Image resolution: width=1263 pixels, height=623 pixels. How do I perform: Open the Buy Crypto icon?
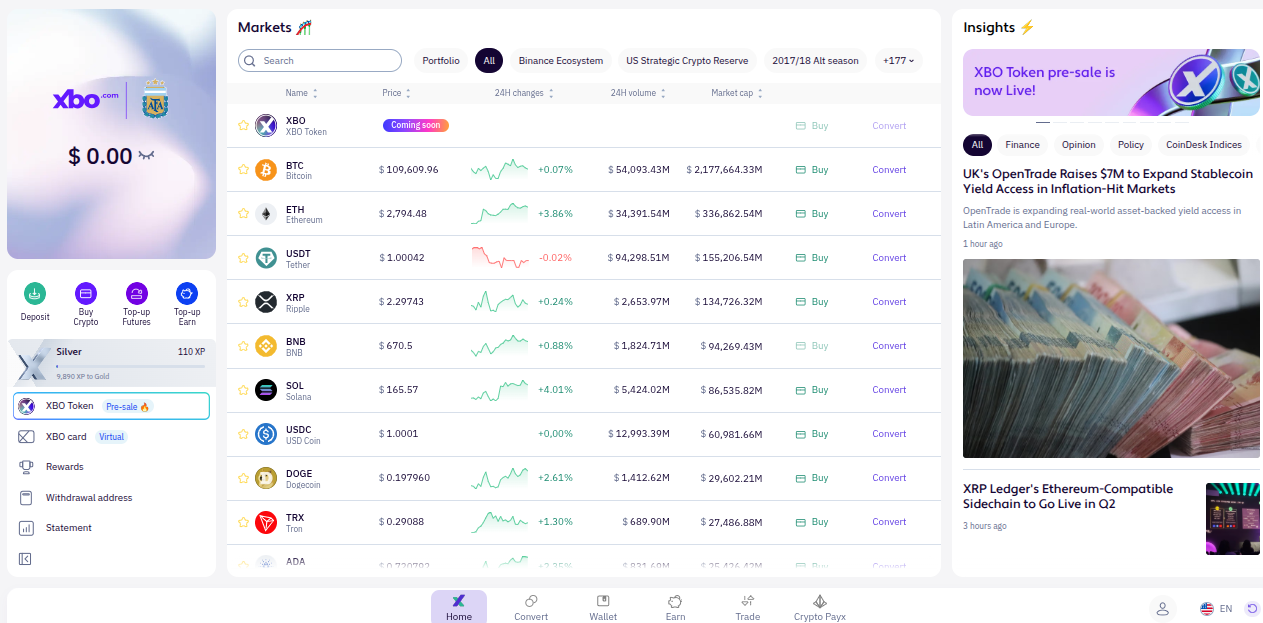(86, 293)
